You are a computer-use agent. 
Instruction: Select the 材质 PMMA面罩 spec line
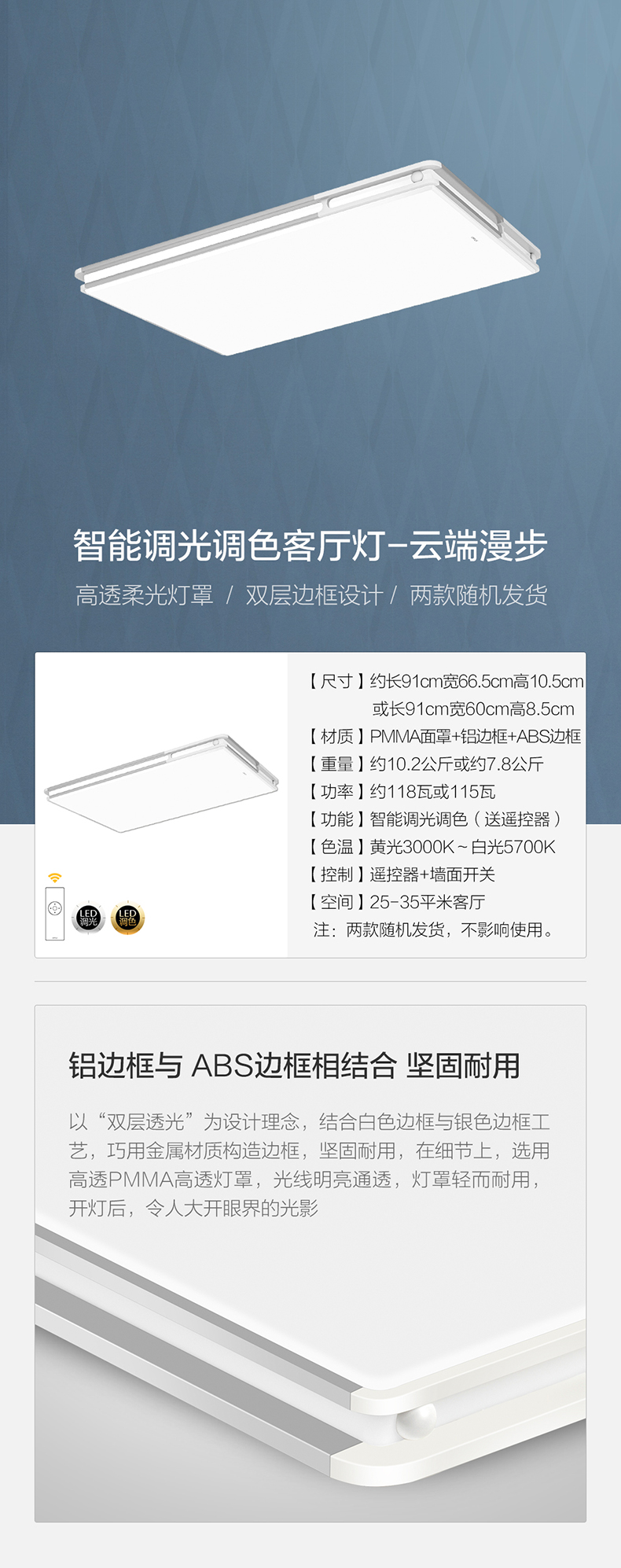[x=444, y=737]
